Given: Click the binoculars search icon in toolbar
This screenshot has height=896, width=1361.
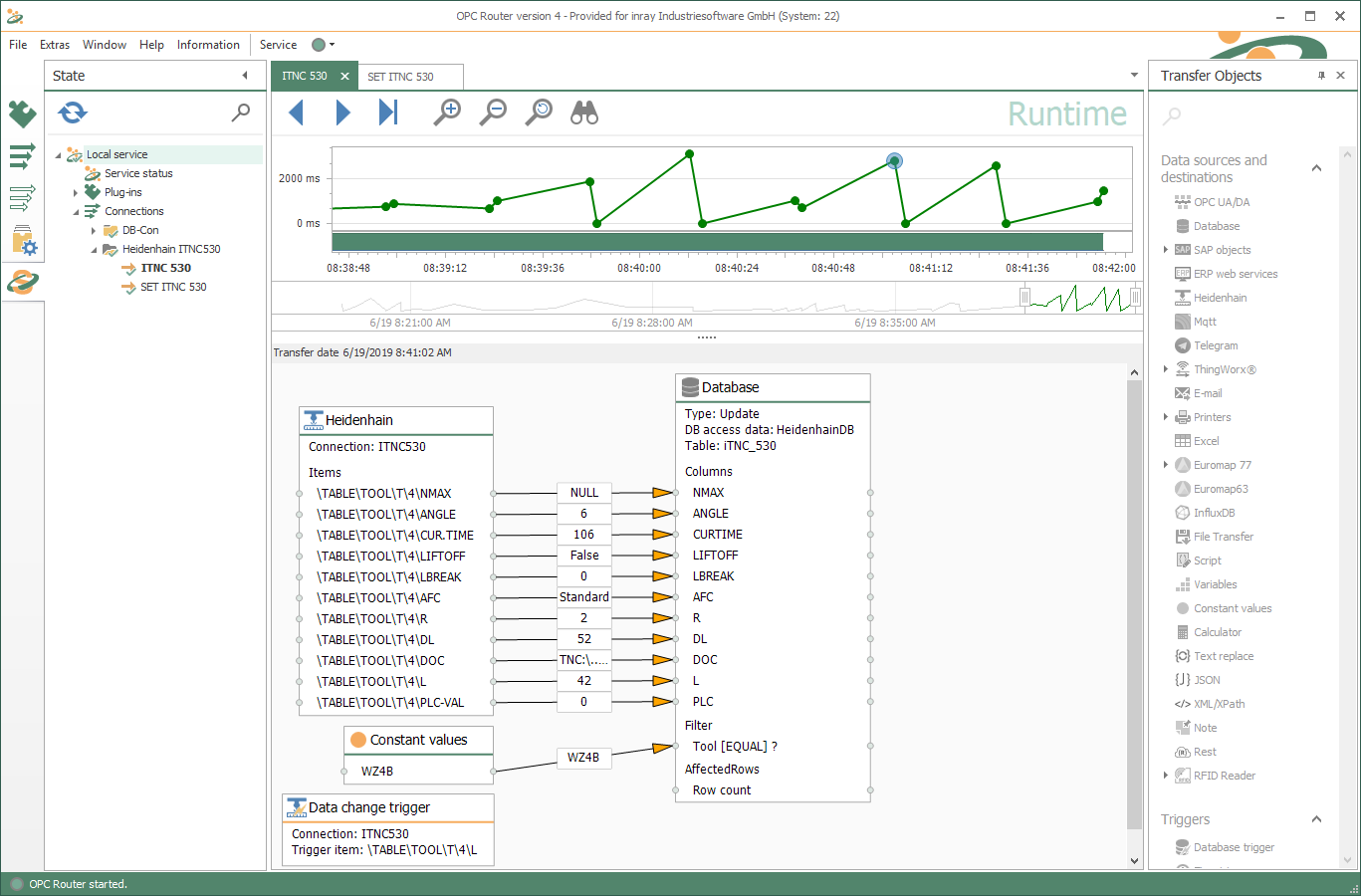Looking at the screenshot, I should [x=584, y=112].
